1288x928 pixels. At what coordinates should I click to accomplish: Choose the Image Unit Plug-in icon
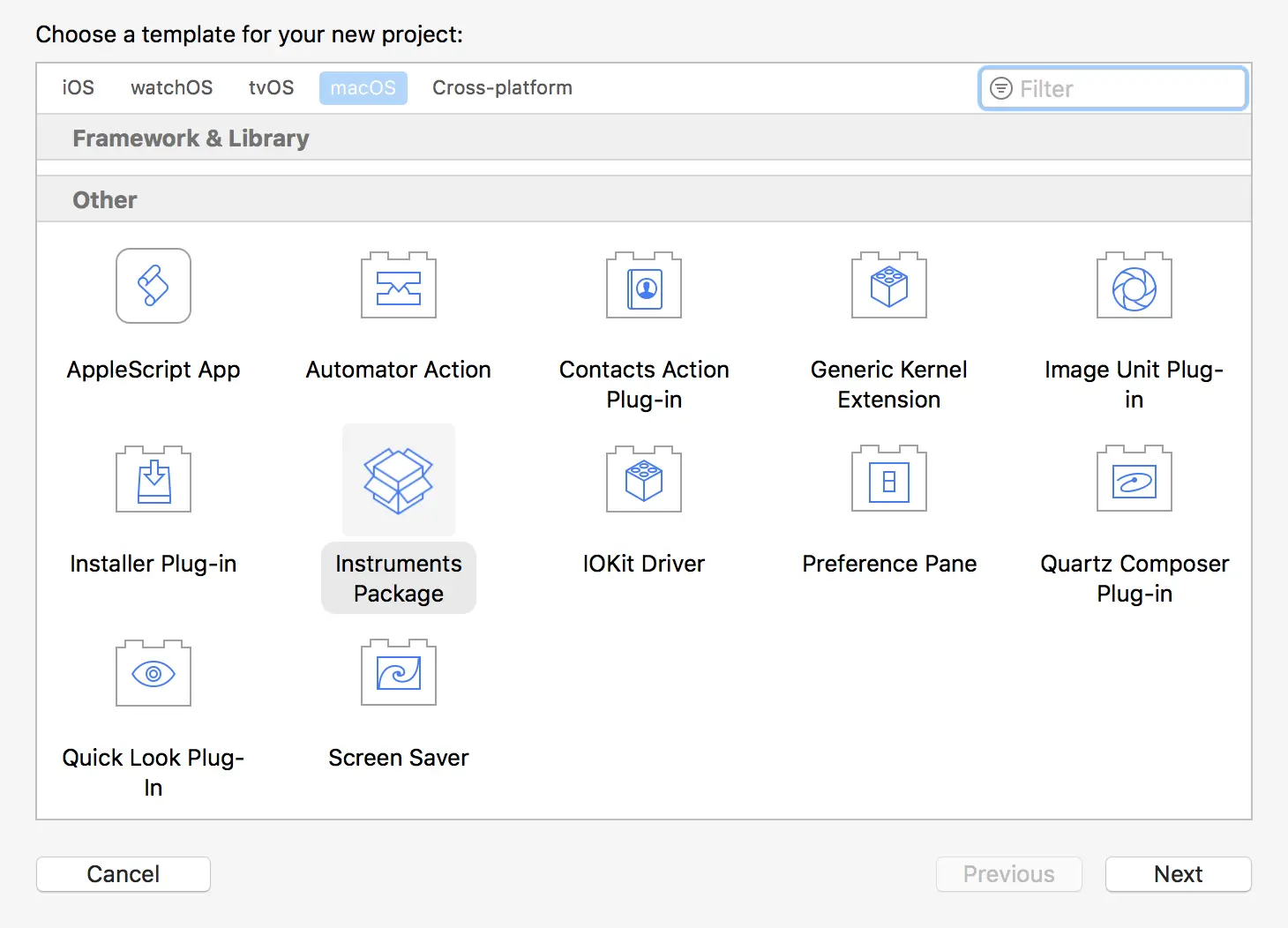(1134, 286)
